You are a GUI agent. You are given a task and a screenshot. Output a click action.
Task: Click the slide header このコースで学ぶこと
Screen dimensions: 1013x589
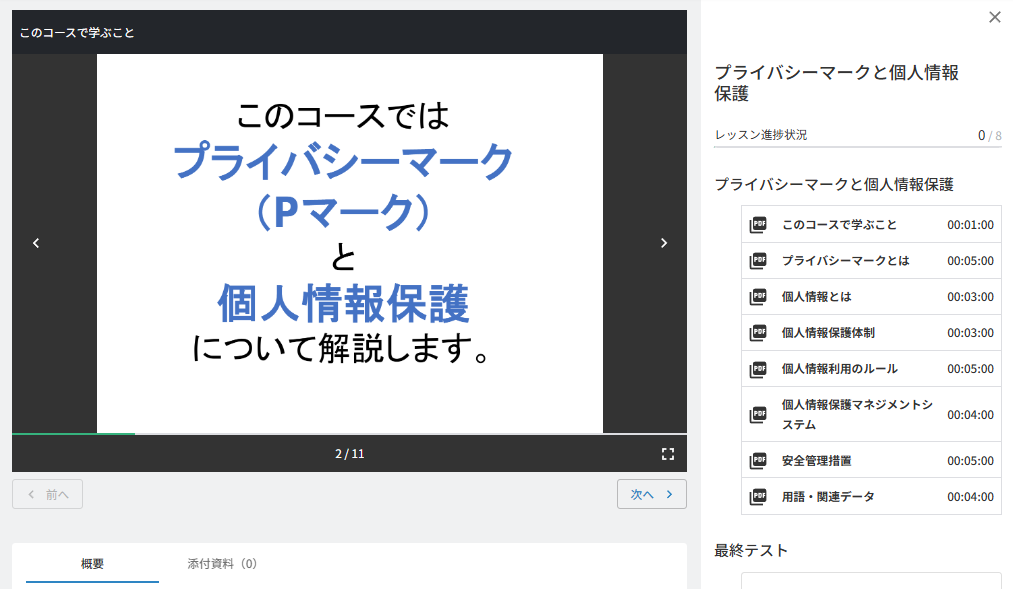coord(77,33)
